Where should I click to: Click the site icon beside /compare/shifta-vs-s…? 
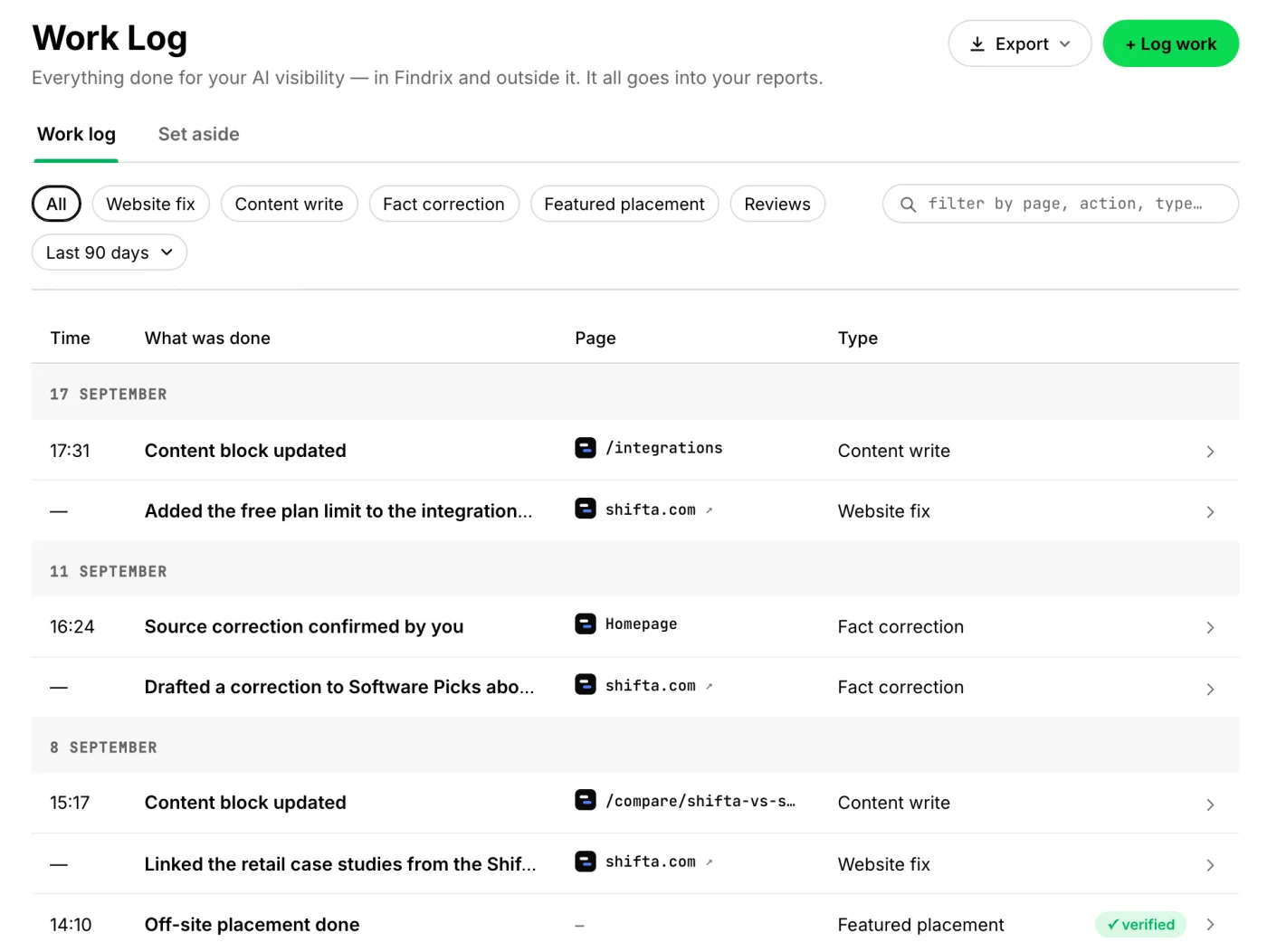pos(586,800)
